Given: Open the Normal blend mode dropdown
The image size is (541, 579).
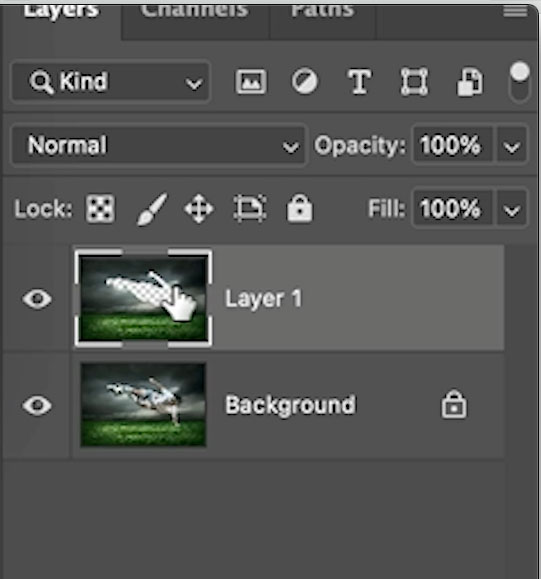Looking at the screenshot, I should 158,145.
